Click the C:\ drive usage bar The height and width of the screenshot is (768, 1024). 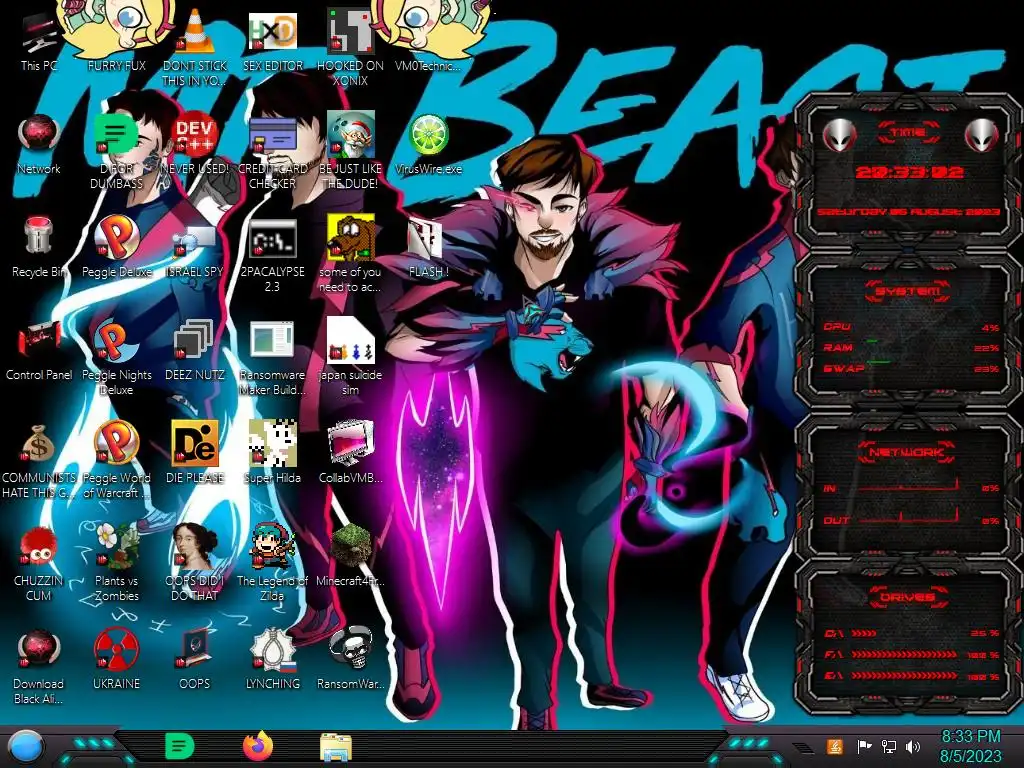pyautogui.click(x=912, y=633)
